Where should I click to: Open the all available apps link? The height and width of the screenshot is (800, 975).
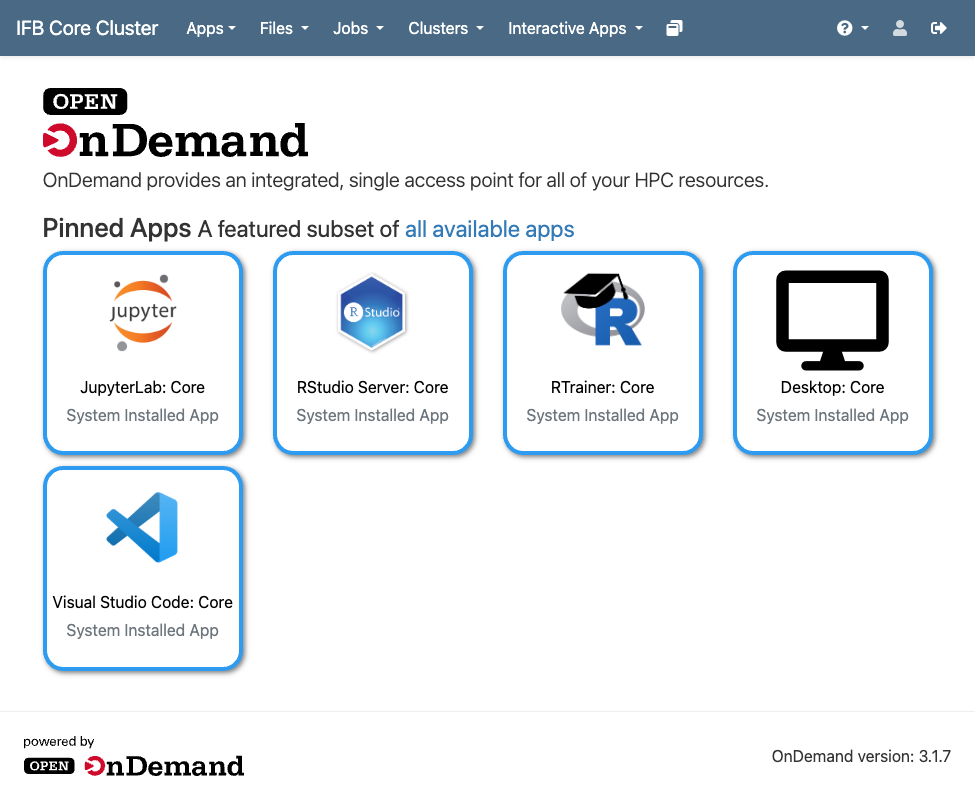[x=489, y=229]
